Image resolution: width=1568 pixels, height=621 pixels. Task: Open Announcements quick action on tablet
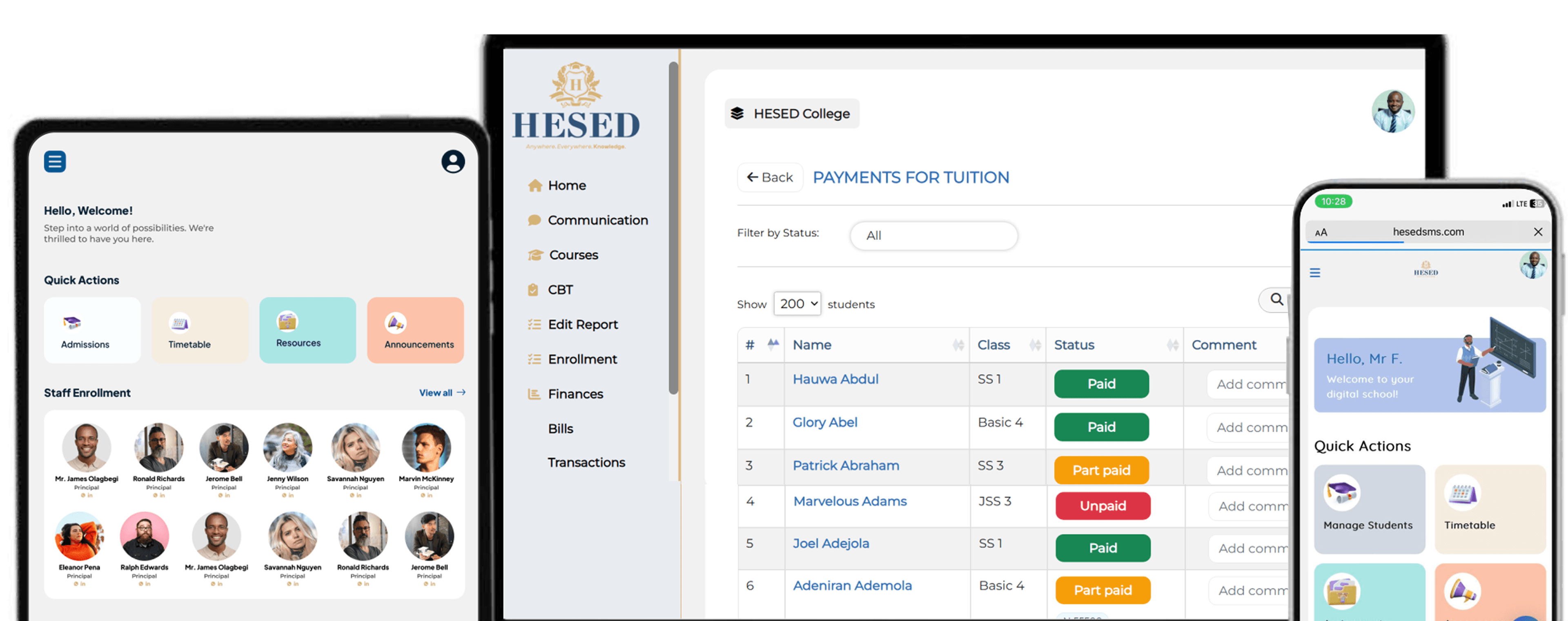point(415,330)
